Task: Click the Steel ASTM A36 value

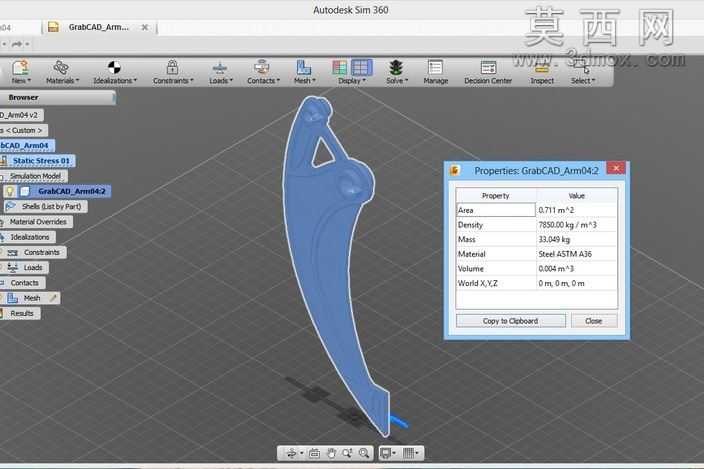Action: (x=565, y=254)
